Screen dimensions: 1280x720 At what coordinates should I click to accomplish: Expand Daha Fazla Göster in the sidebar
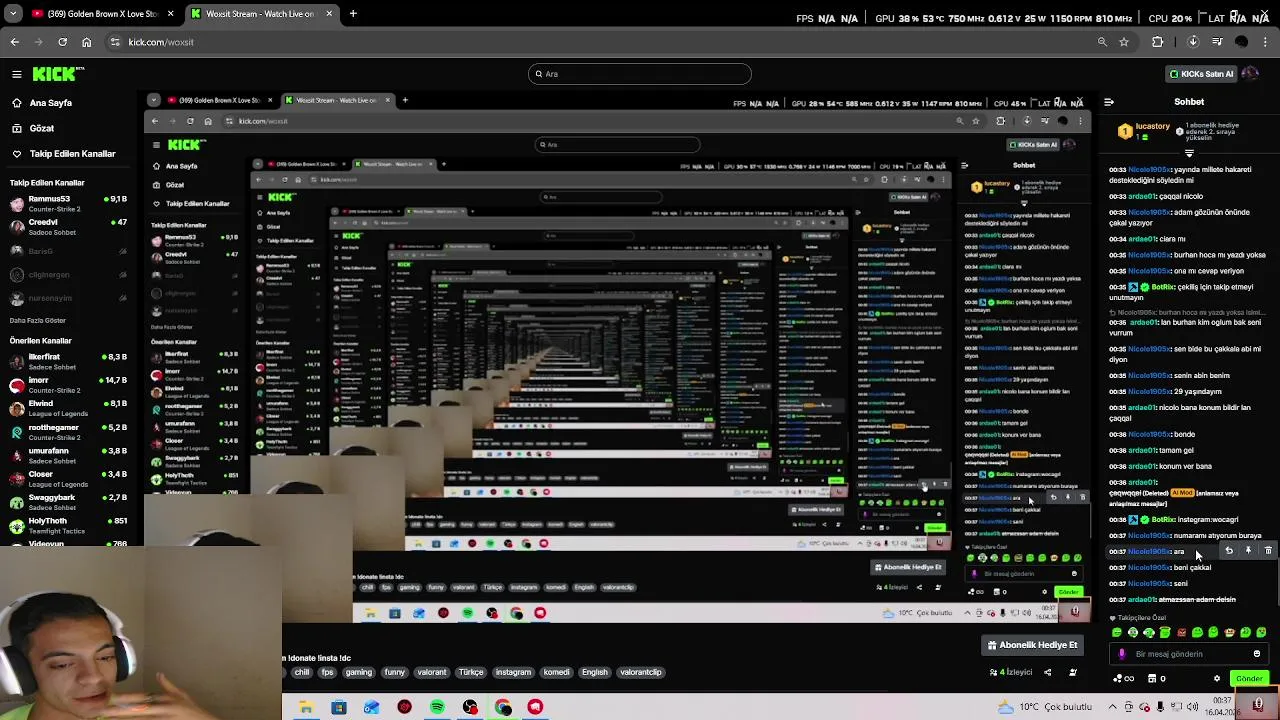pyautogui.click(x=38, y=321)
